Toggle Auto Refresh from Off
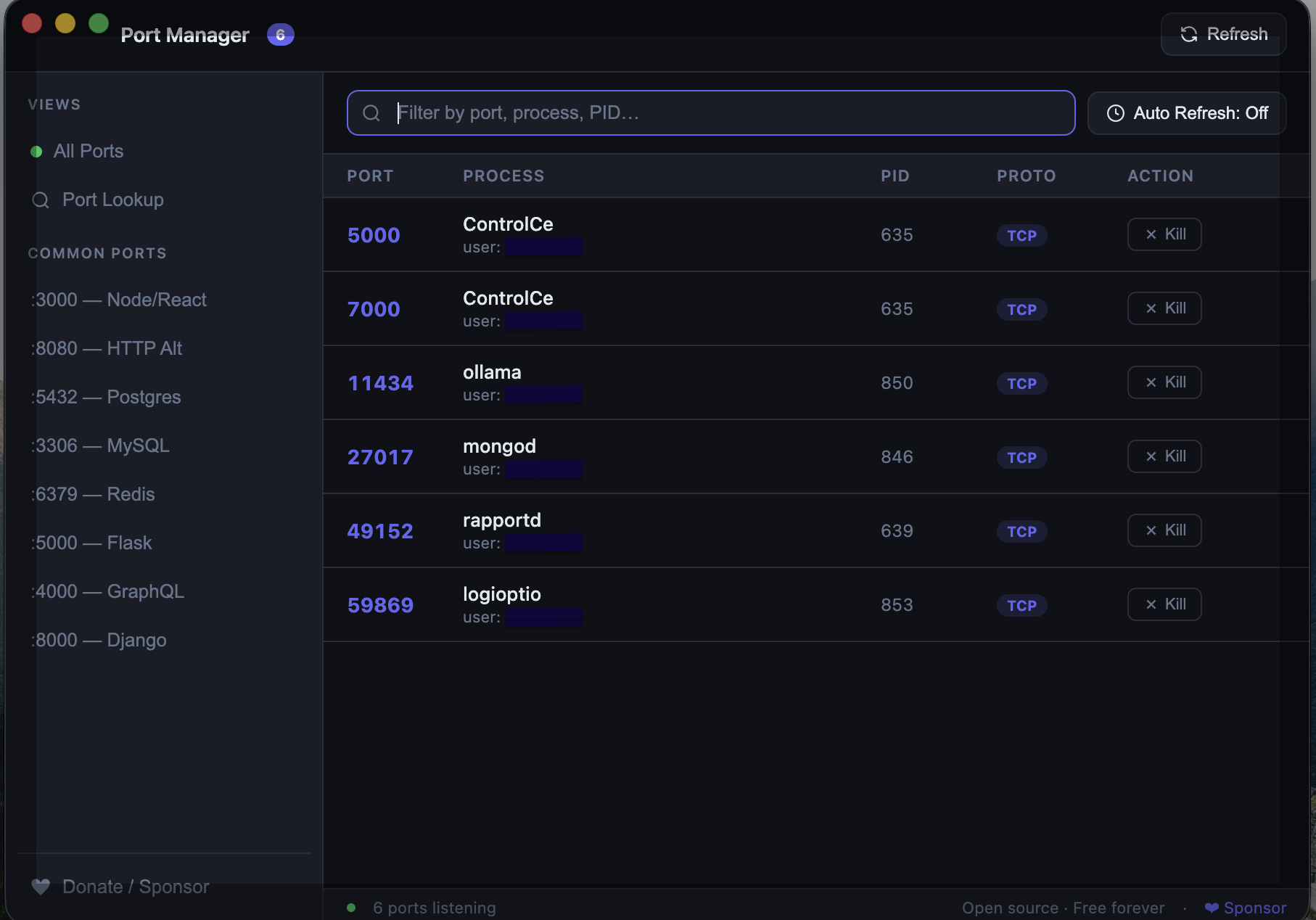The height and width of the screenshot is (920, 1316). [1186, 113]
